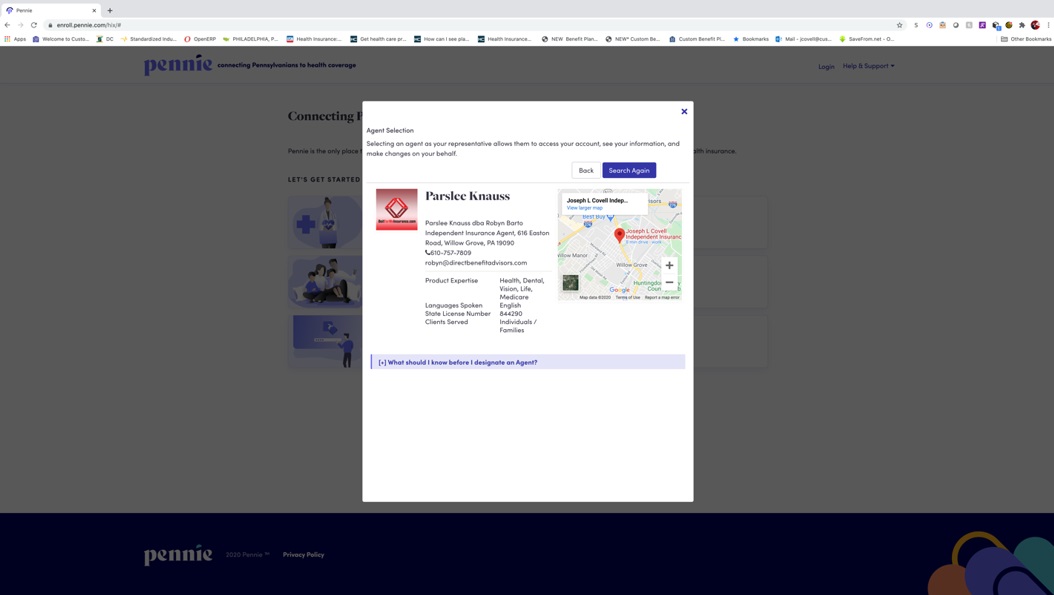Open a new browser tab
Image resolution: width=1054 pixels, height=595 pixels.
(x=110, y=10)
